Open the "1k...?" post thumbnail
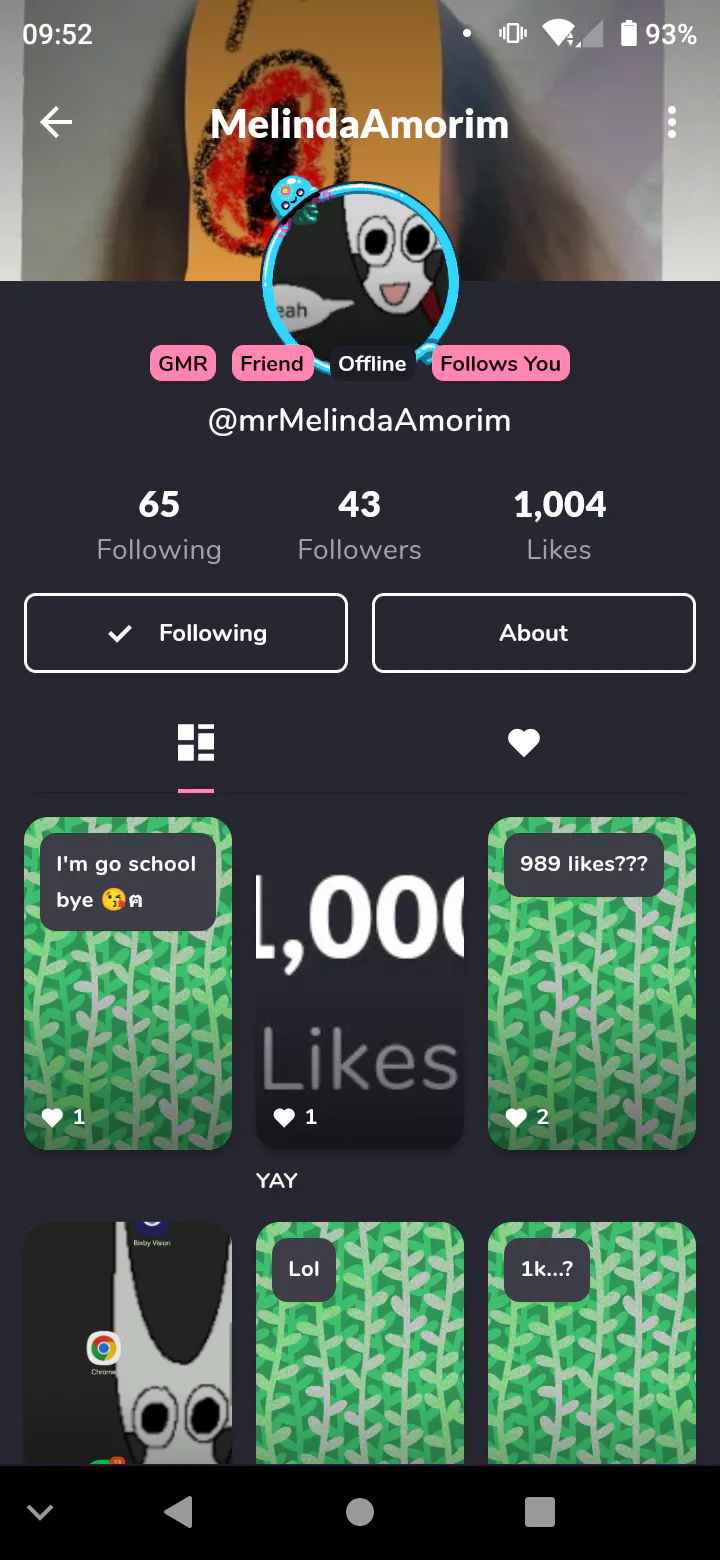 pyautogui.click(x=592, y=1343)
